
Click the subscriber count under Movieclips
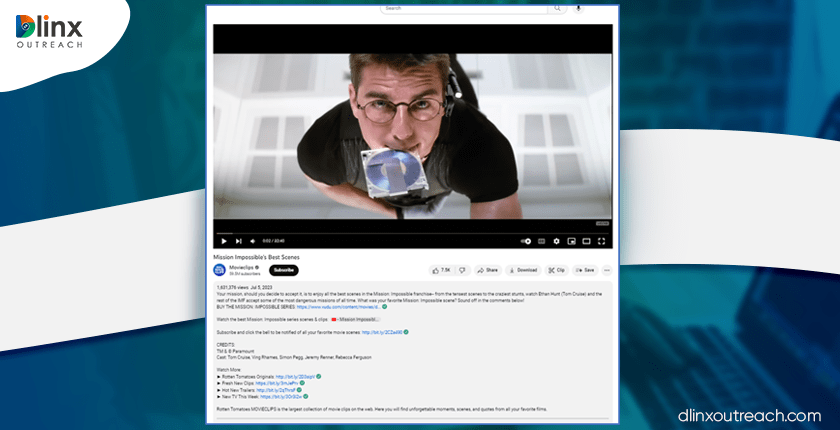pos(245,274)
